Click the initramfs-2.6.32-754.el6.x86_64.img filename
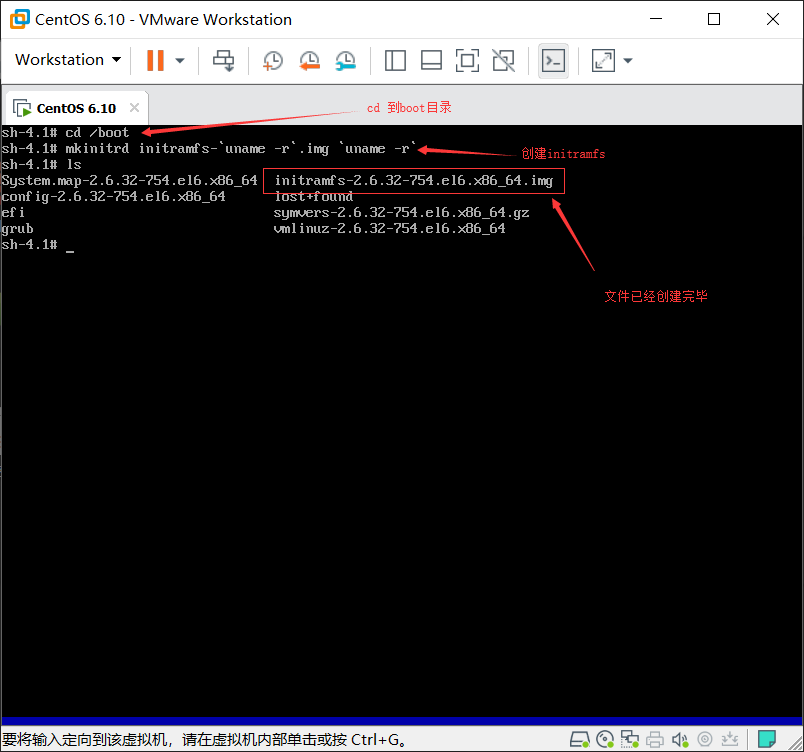 coord(414,180)
